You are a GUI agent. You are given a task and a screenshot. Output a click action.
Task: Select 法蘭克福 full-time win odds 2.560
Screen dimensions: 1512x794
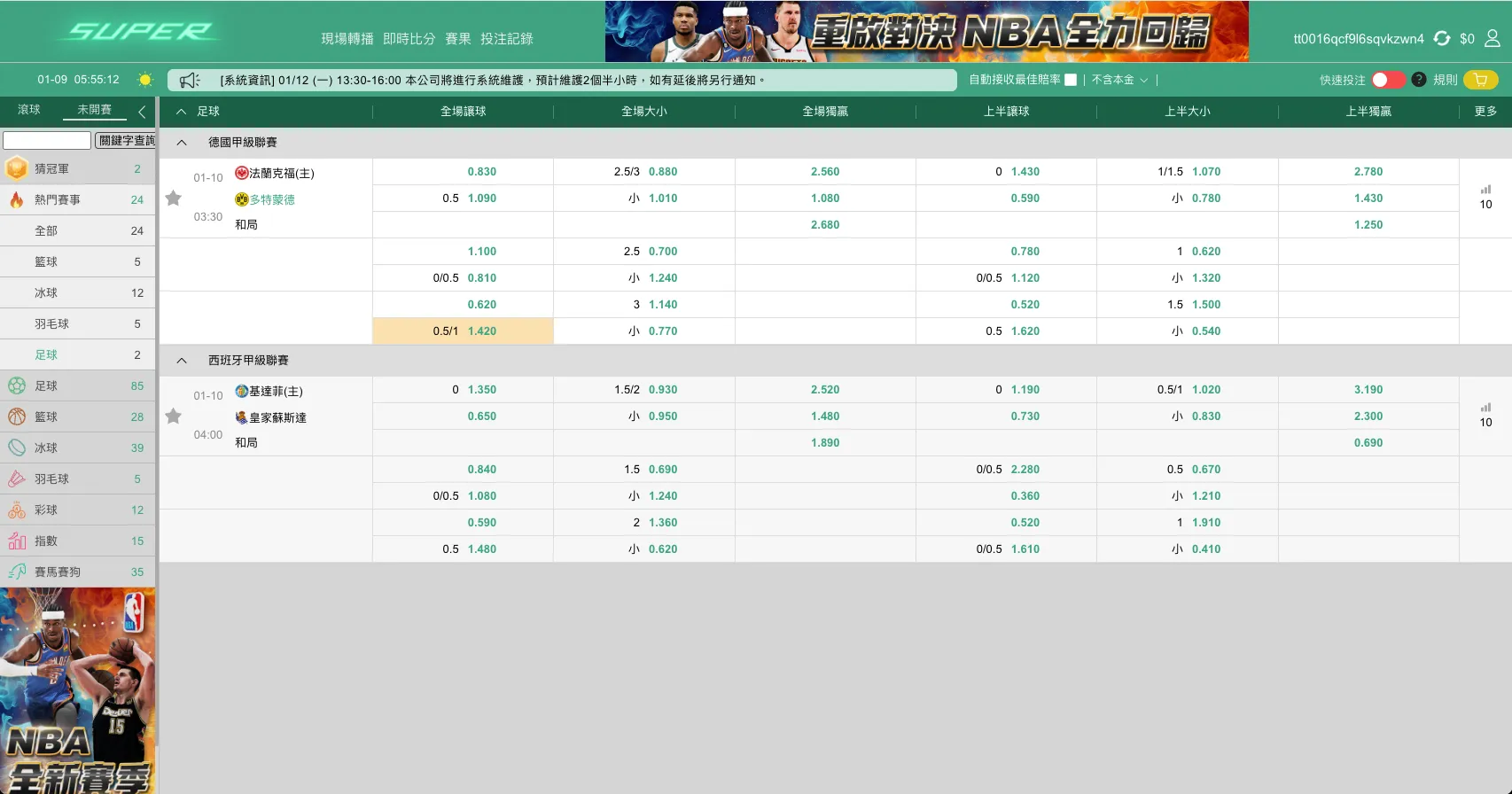[825, 172]
